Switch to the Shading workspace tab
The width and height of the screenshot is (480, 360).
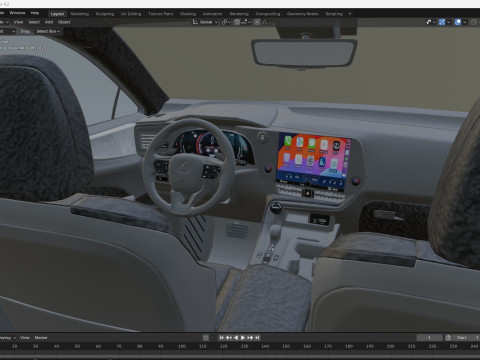point(188,14)
